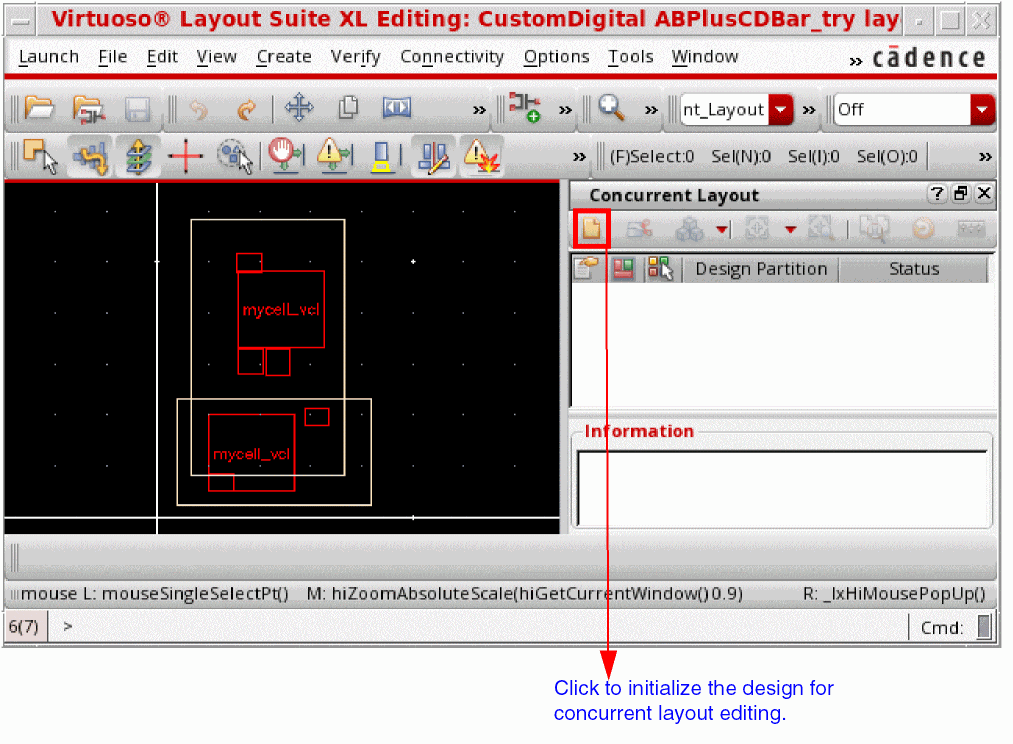
Task: Open the Create menu
Action: (x=284, y=57)
